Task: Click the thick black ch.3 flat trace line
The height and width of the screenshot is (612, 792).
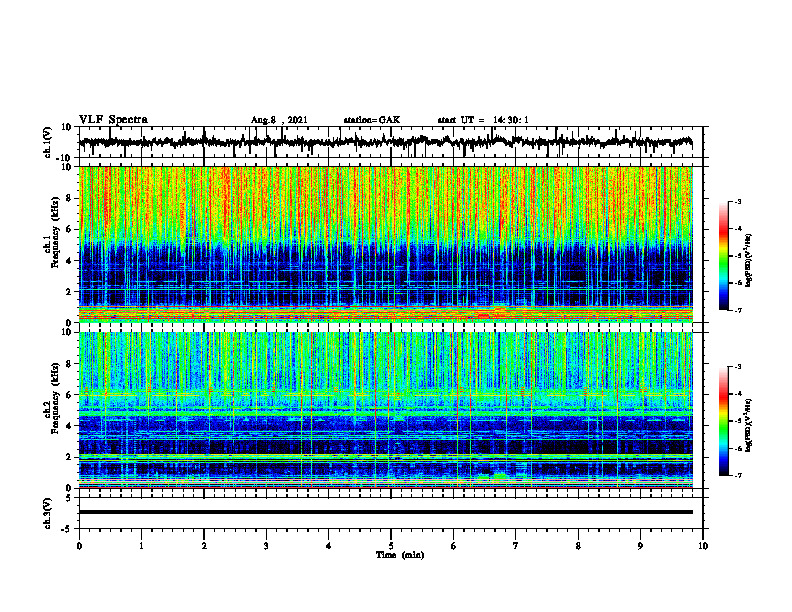Action: pos(386,512)
